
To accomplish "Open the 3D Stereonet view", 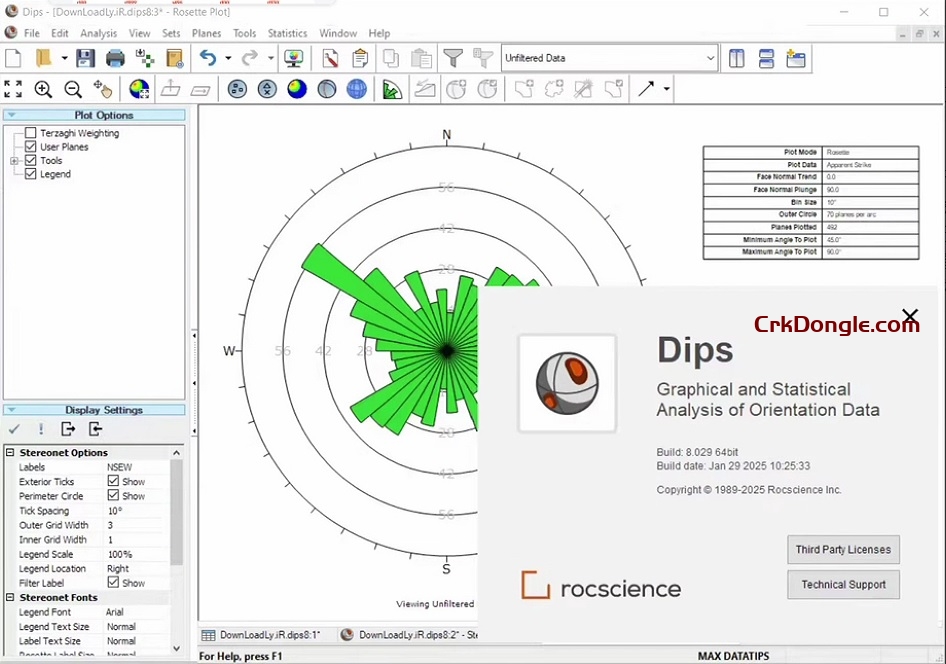I will (357, 89).
